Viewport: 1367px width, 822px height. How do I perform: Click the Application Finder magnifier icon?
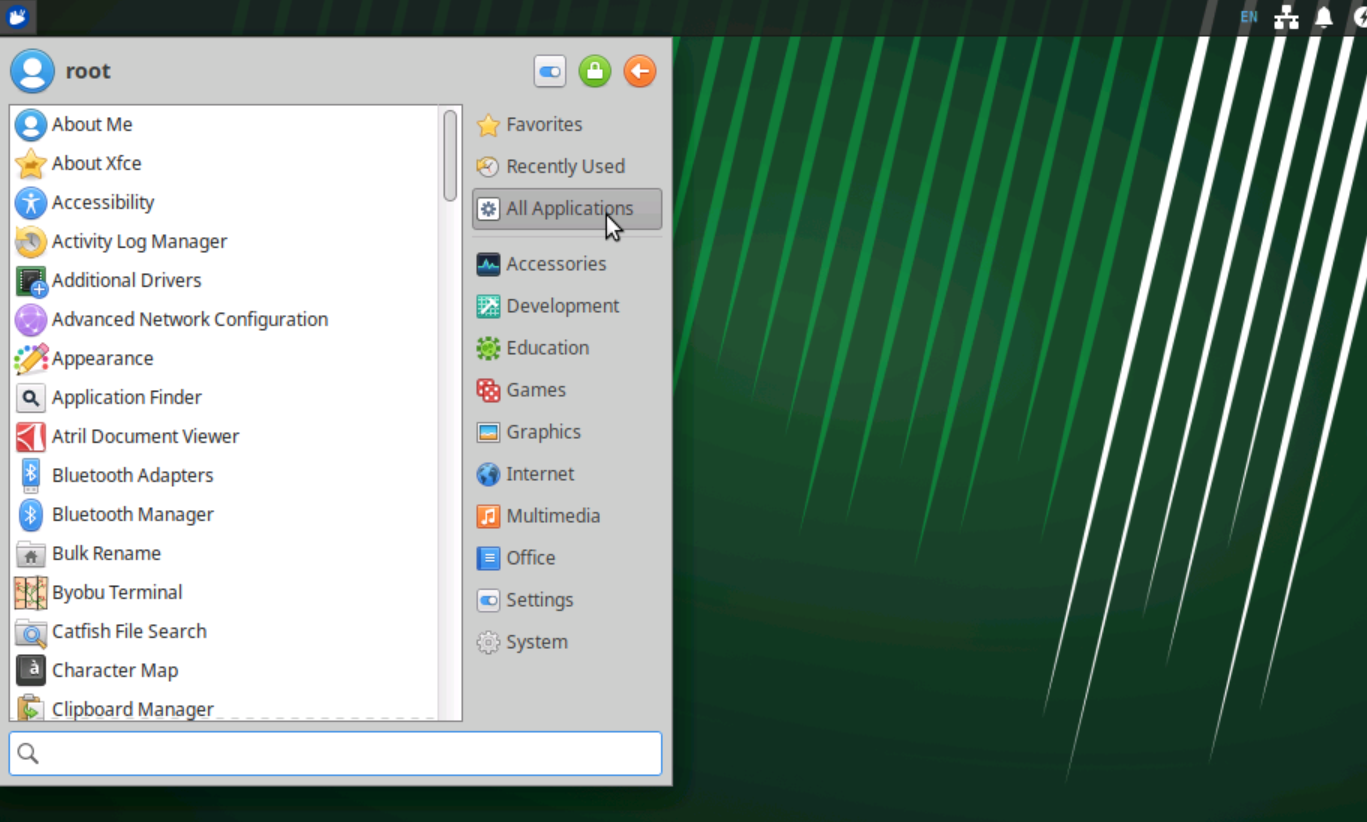click(x=31, y=398)
